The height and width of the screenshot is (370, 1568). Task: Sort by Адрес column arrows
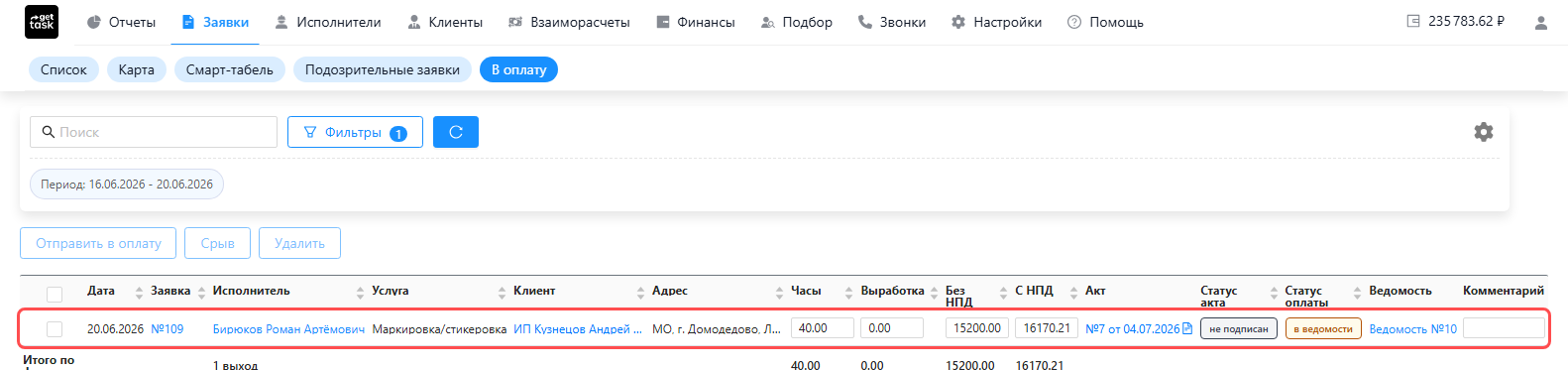tap(779, 293)
